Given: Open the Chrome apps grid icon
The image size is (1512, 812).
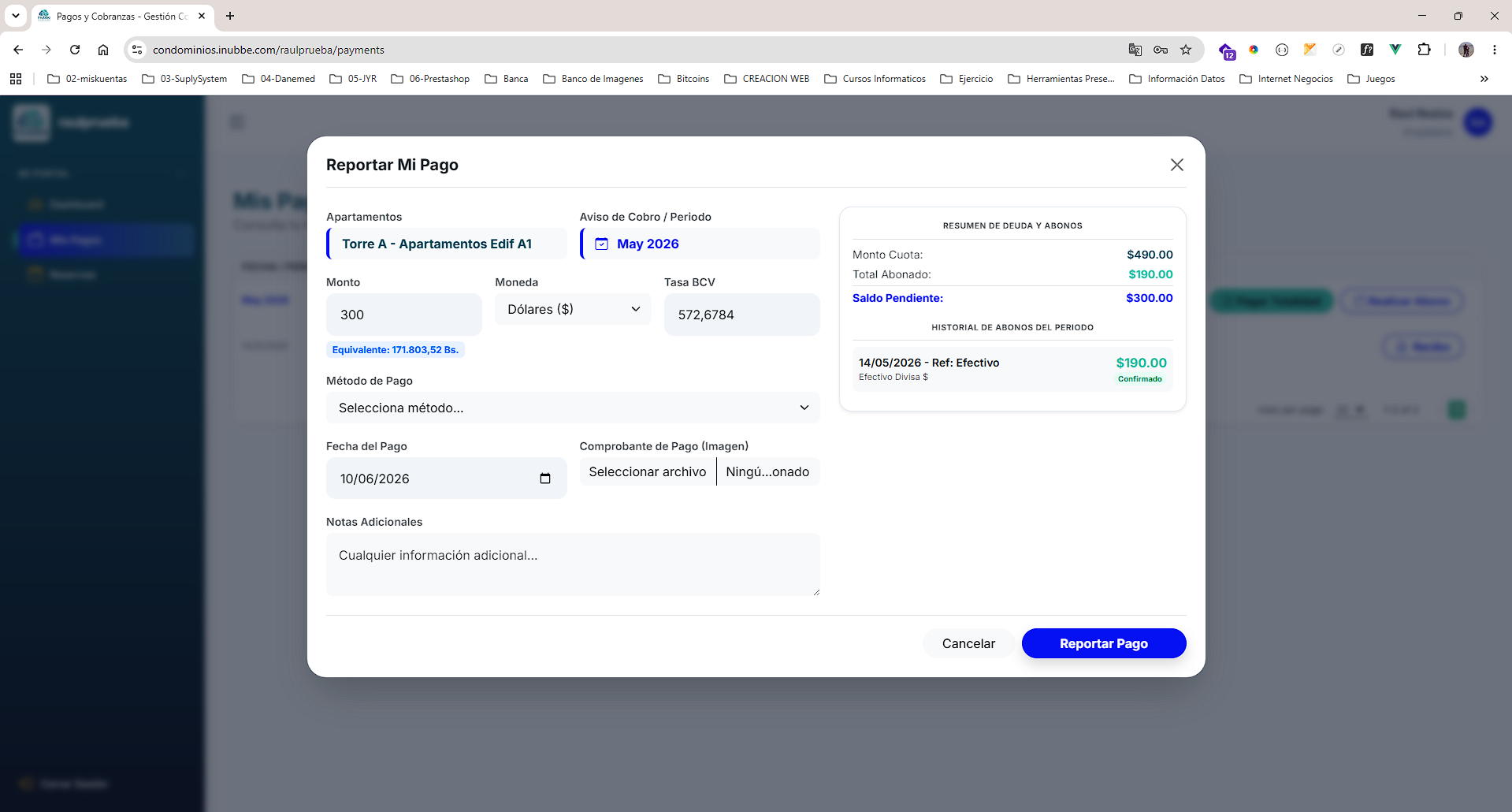Looking at the screenshot, I should tap(16, 79).
